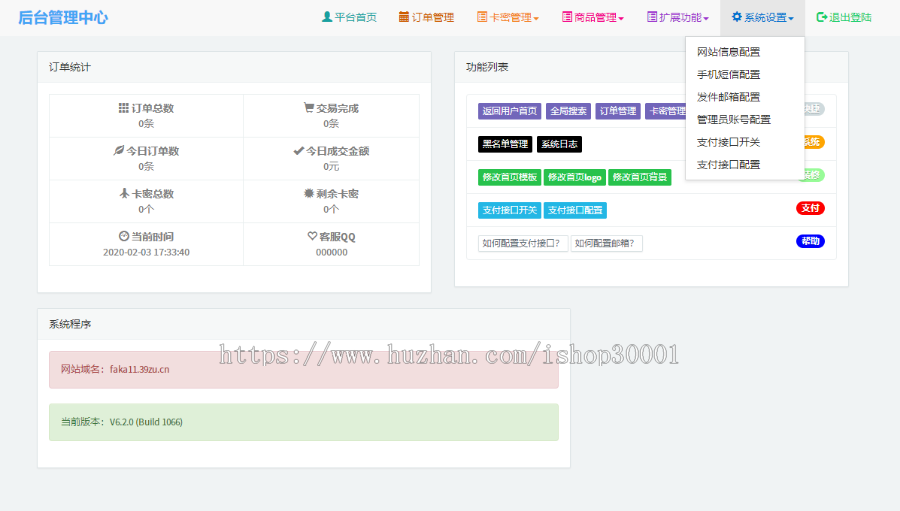
Task: Click the 系统程序 panel heading
Action: pyautogui.click(x=70, y=324)
